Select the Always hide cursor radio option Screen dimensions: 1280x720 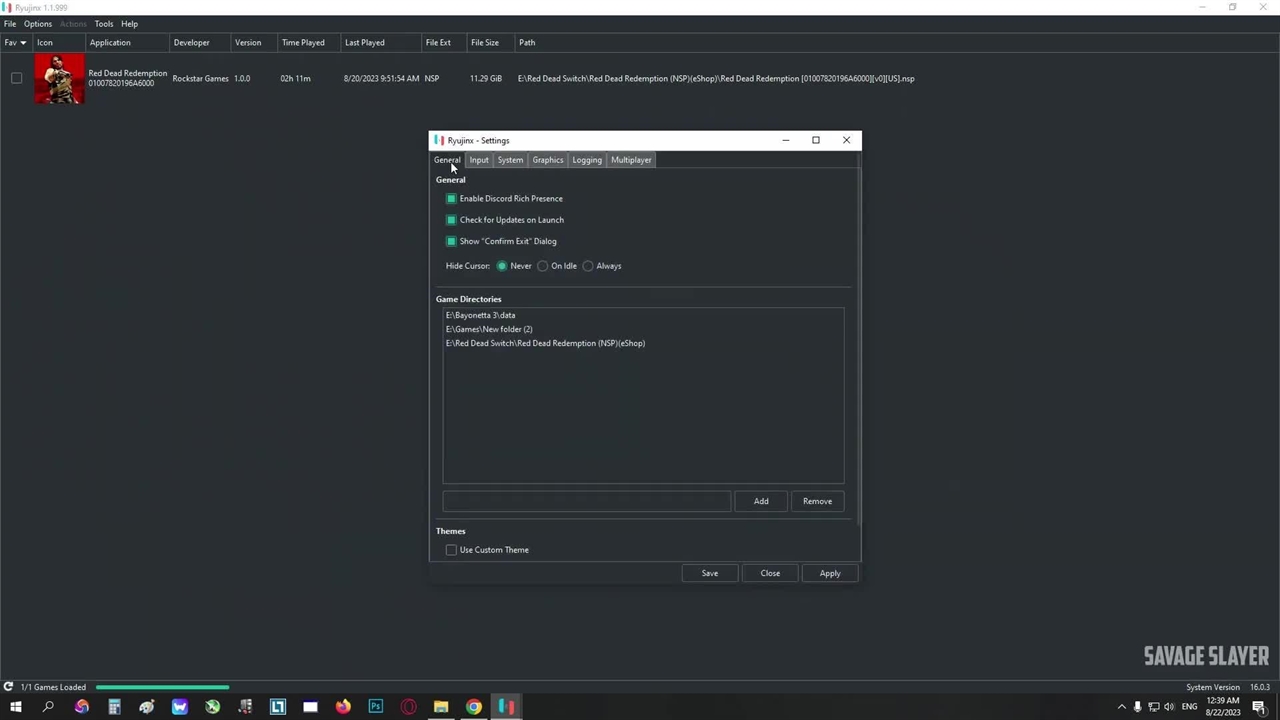[x=588, y=266]
